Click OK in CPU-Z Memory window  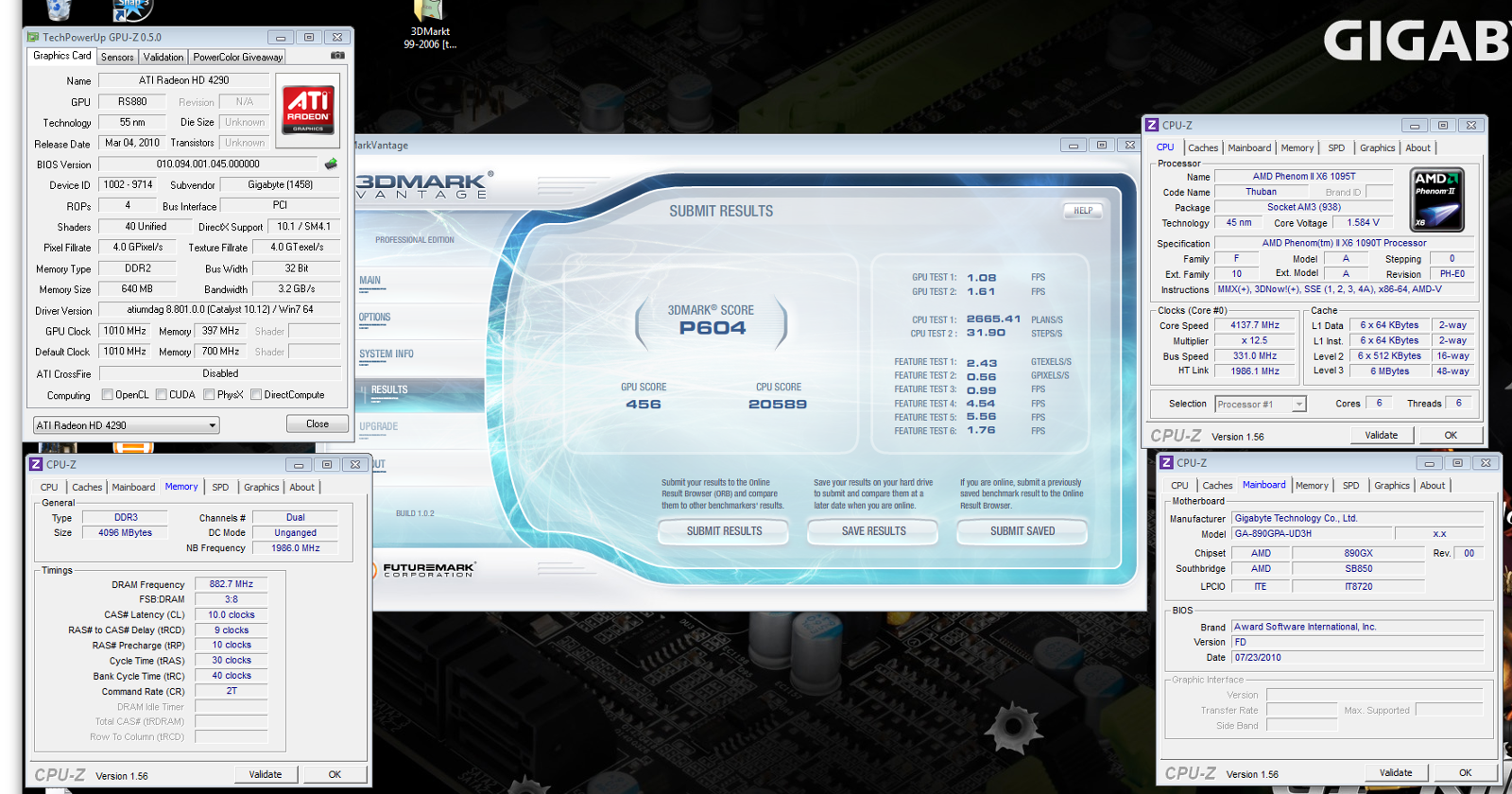[335, 774]
